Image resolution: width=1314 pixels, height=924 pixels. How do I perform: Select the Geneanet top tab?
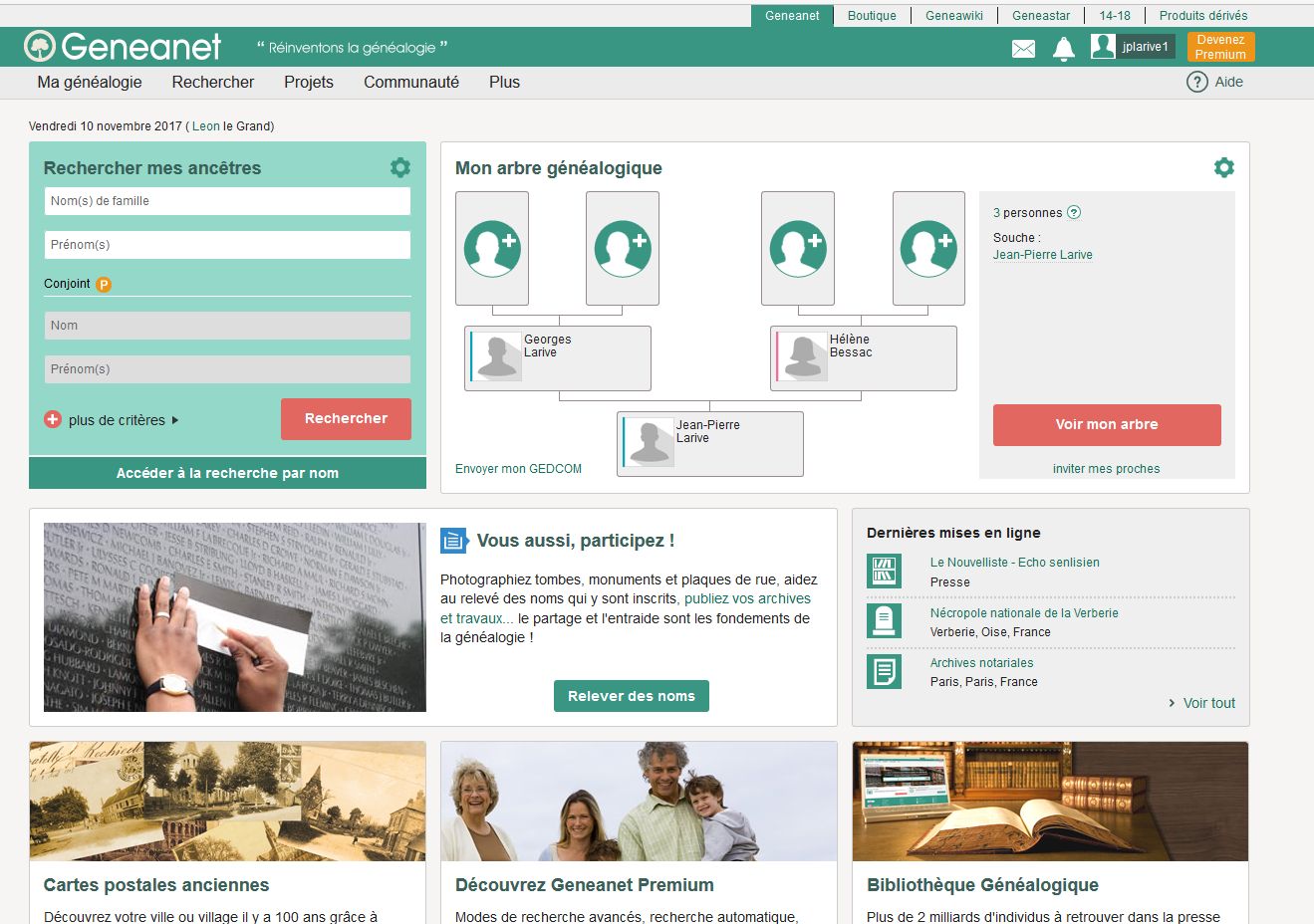(792, 15)
